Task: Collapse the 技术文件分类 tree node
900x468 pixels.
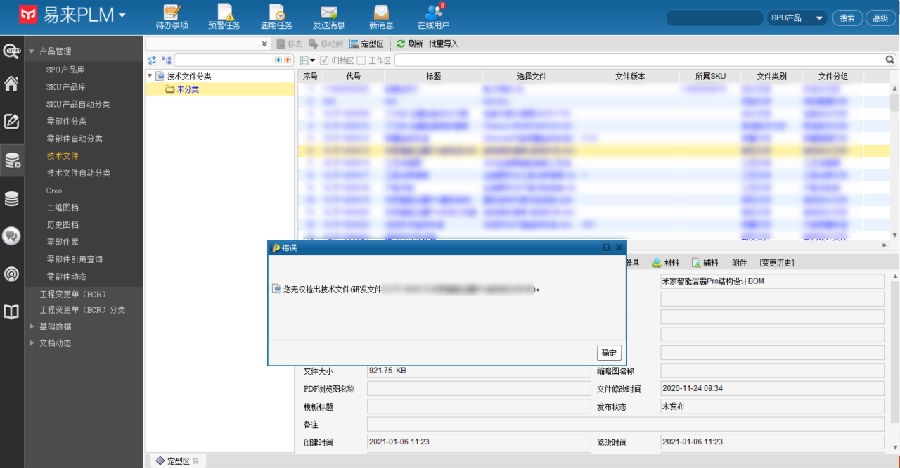Action: point(150,76)
